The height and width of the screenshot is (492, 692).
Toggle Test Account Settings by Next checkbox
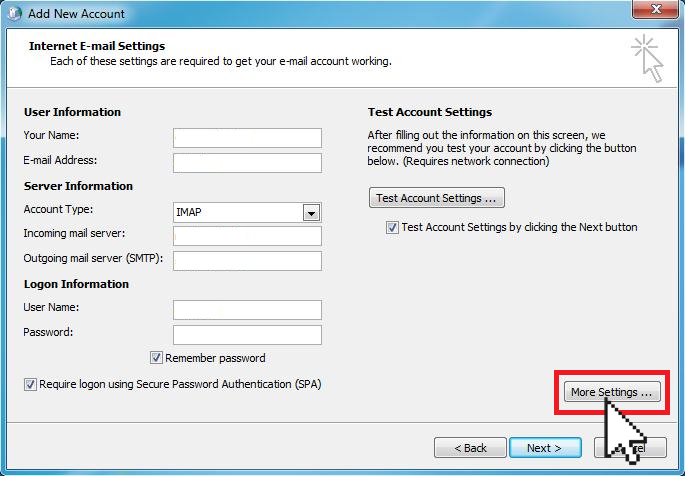(x=392, y=227)
